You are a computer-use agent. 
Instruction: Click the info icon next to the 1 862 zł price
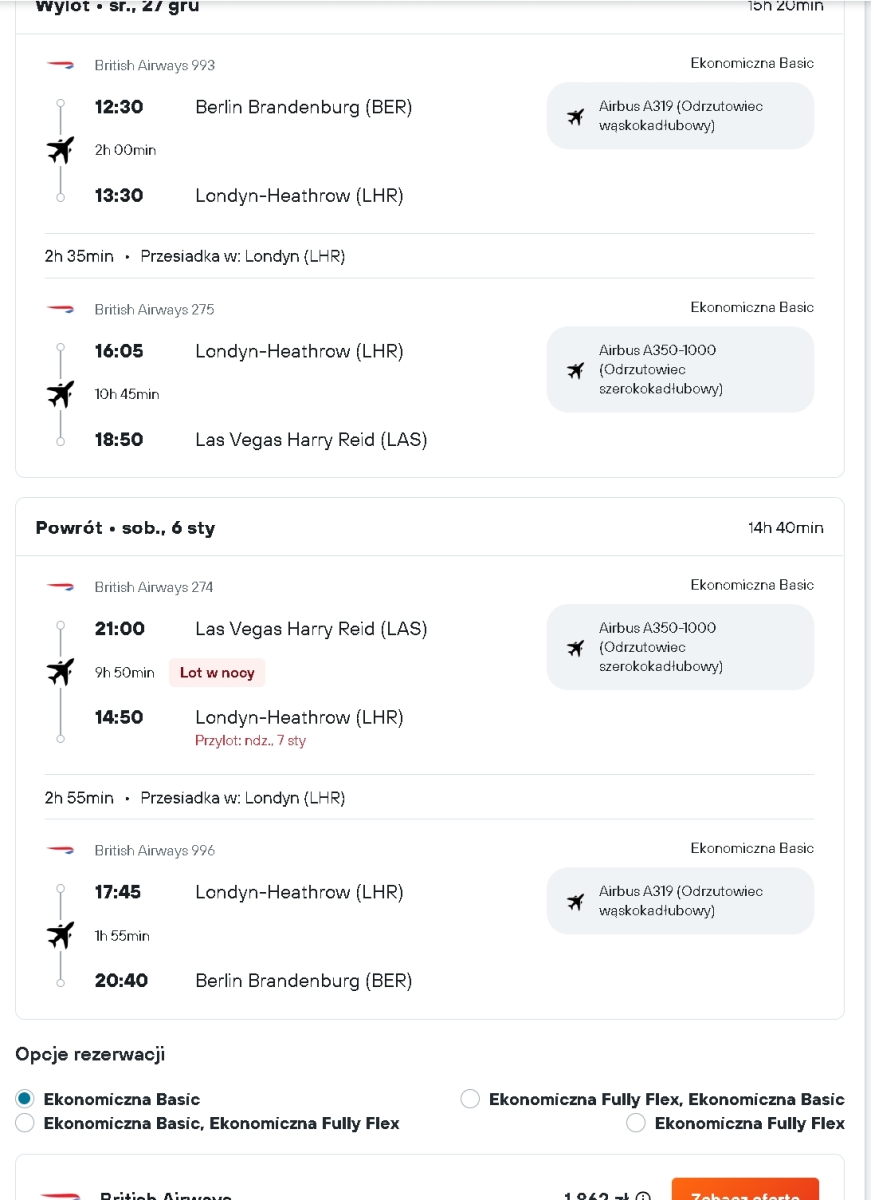pos(644,1197)
